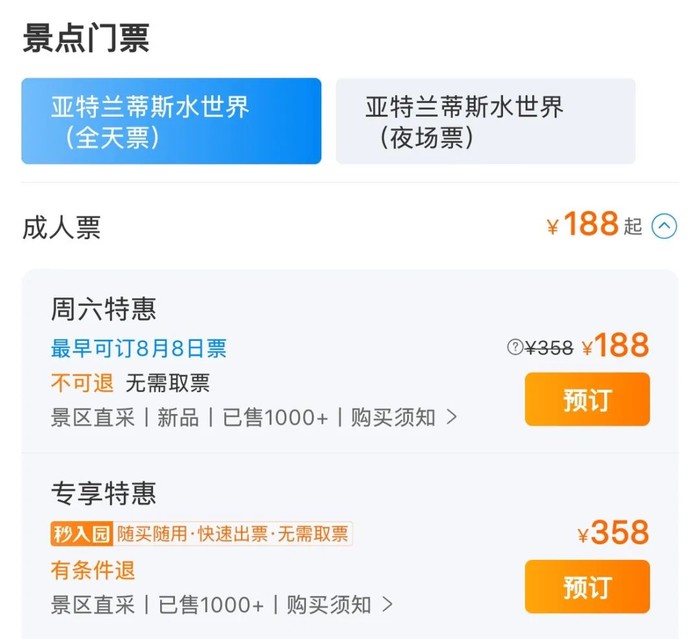Tap the 周六特惠 ticket title

click(104, 308)
